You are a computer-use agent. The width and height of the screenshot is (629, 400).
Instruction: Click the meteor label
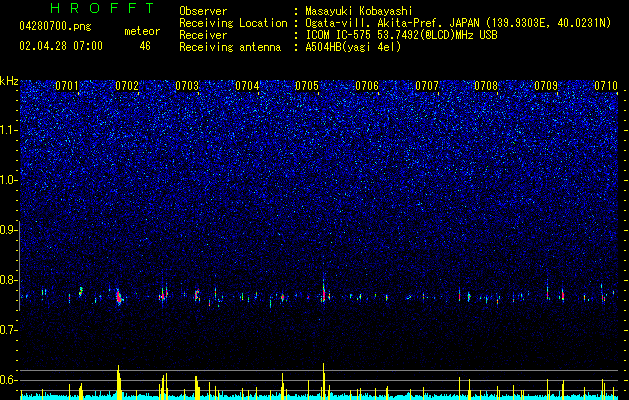click(142, 31)
